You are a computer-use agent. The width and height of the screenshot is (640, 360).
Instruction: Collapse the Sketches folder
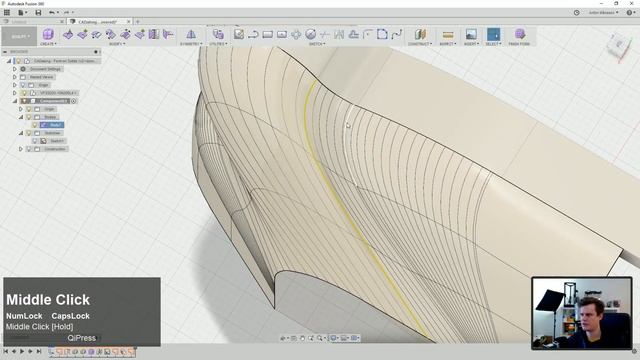[21, 133]
